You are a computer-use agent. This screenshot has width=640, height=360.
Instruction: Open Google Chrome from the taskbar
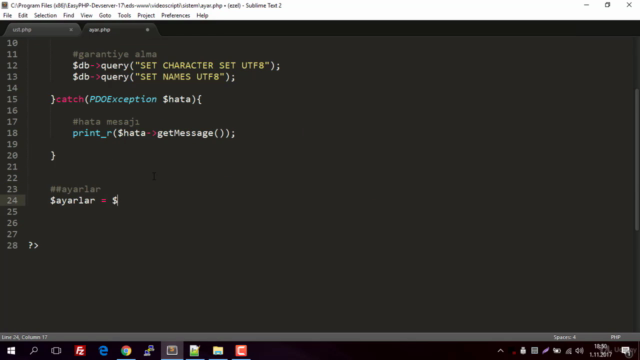(x=126, y=351)
